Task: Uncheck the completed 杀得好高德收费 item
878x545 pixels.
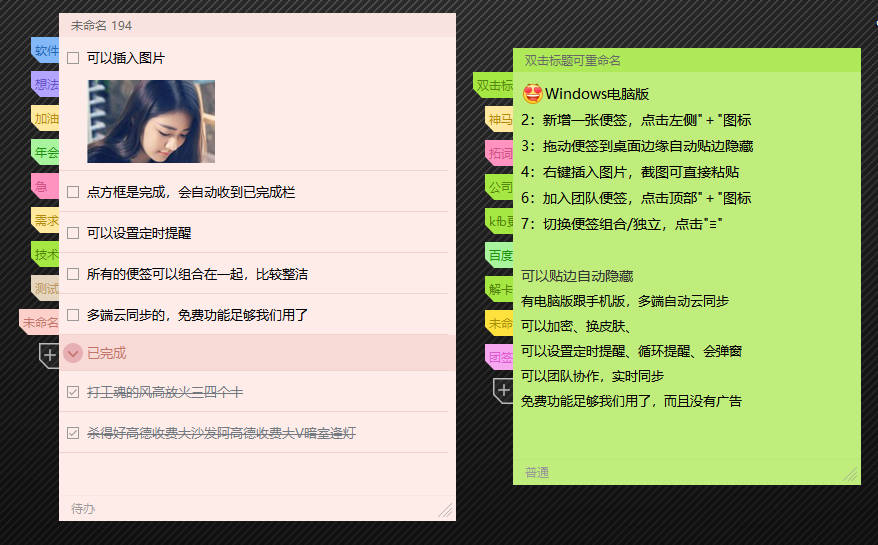Action: (x=73, y=433)
